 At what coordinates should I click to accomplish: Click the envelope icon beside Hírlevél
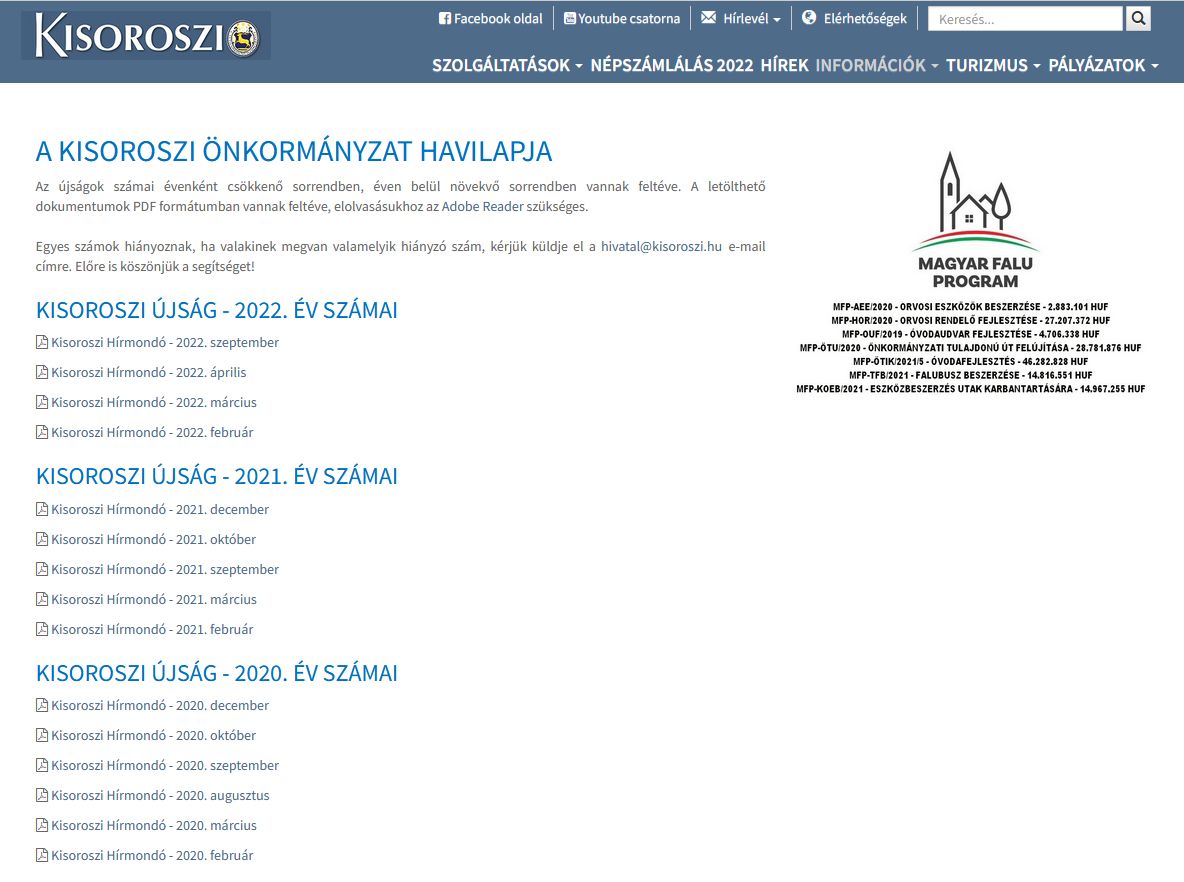pos(708,17)
